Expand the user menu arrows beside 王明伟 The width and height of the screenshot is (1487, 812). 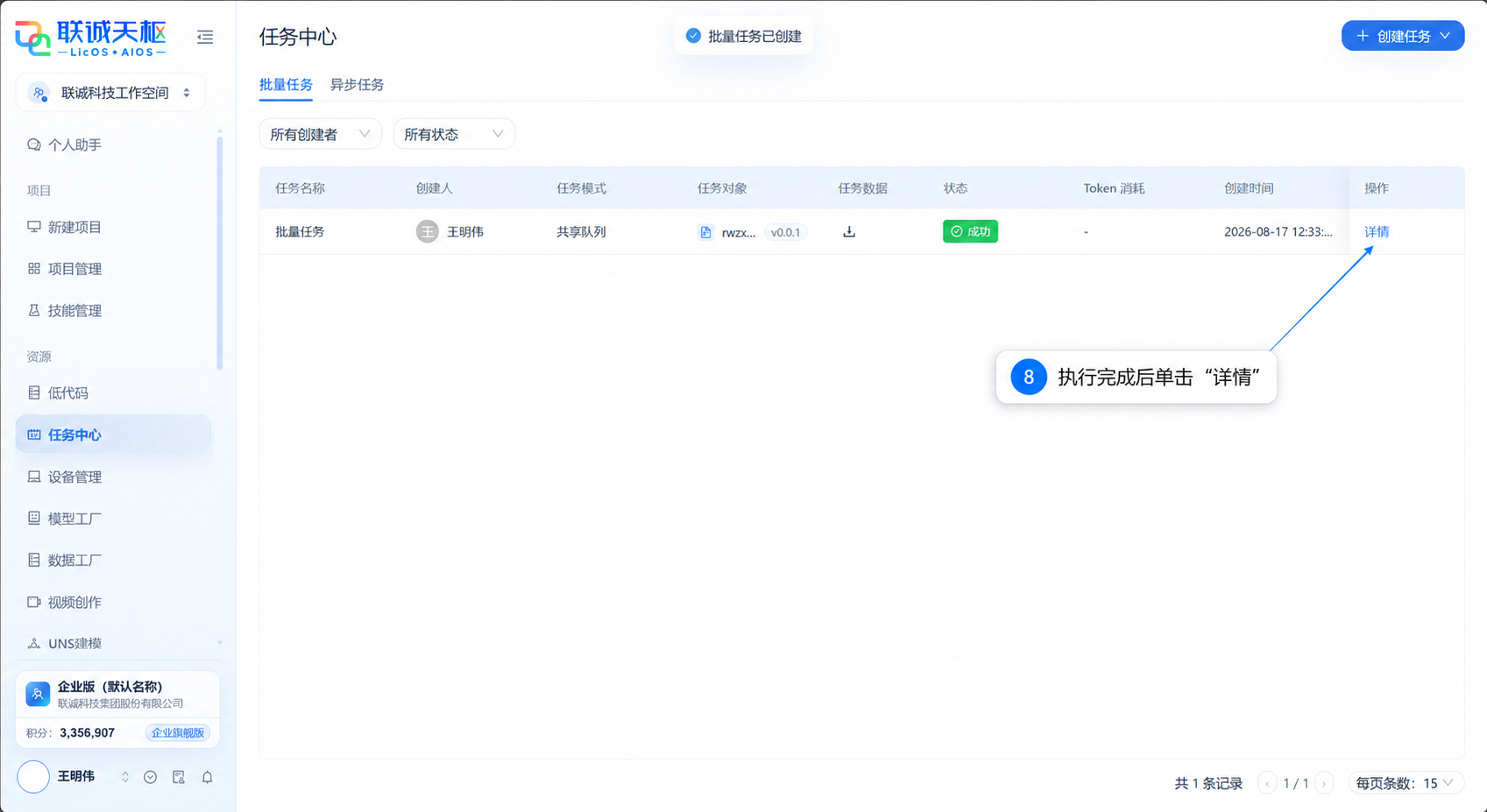pos(125,777)
